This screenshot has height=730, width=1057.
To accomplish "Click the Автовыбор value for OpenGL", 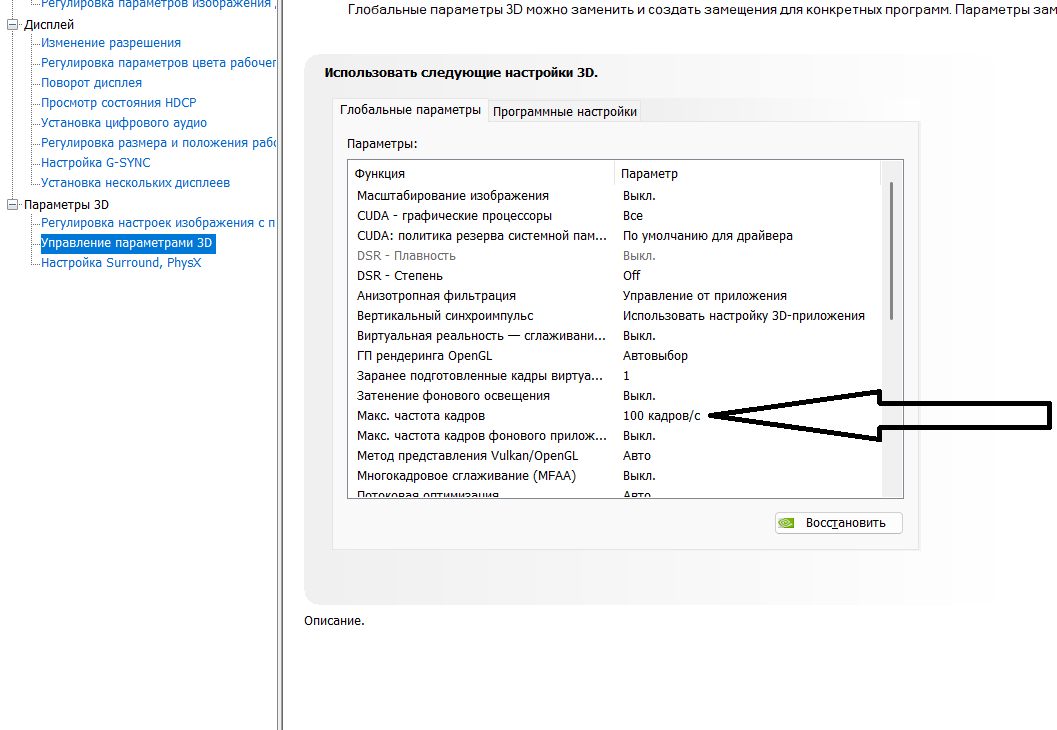I will [x=655, y=356].
